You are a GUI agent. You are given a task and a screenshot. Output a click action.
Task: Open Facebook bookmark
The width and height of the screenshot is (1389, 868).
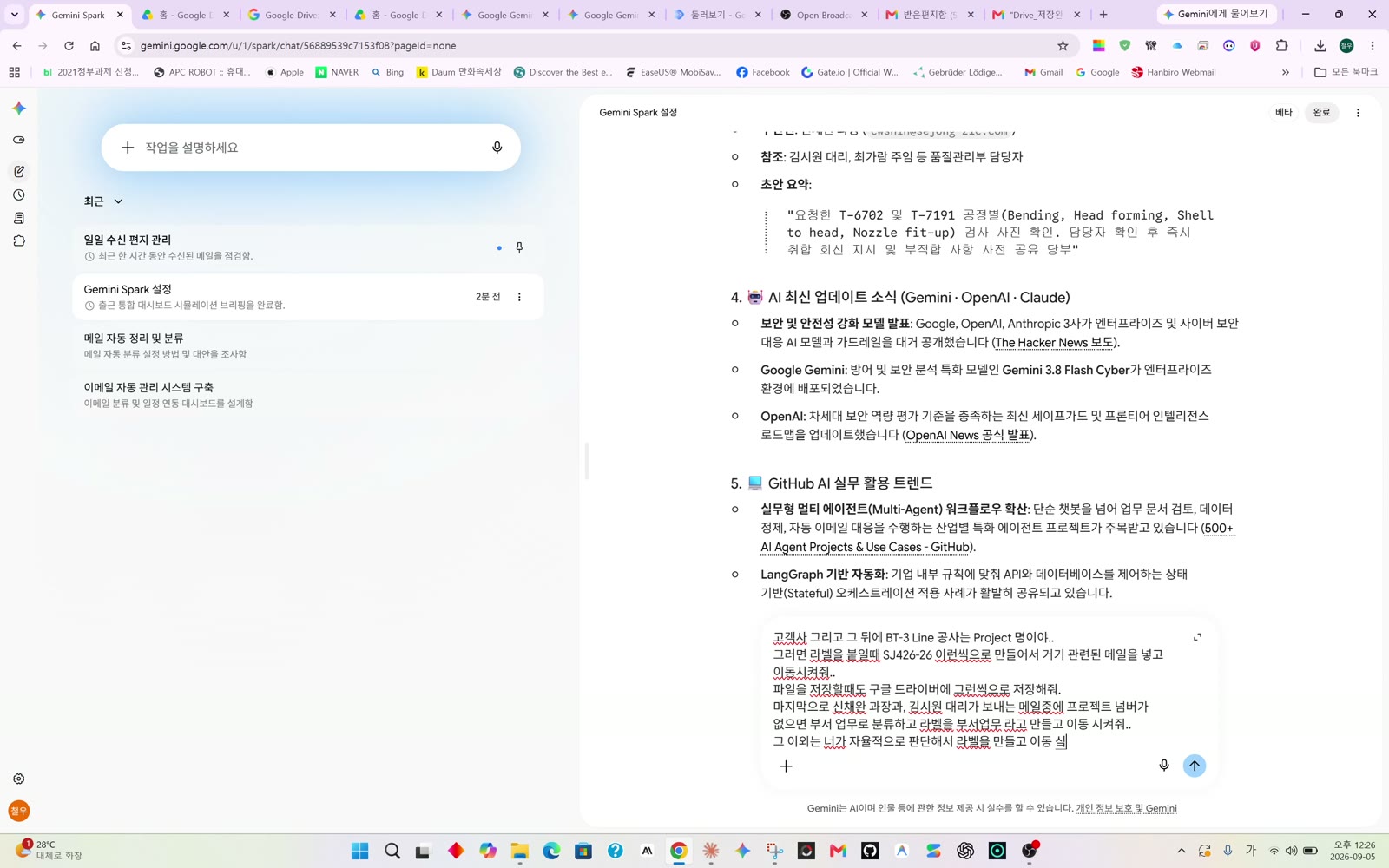point(763,72)
